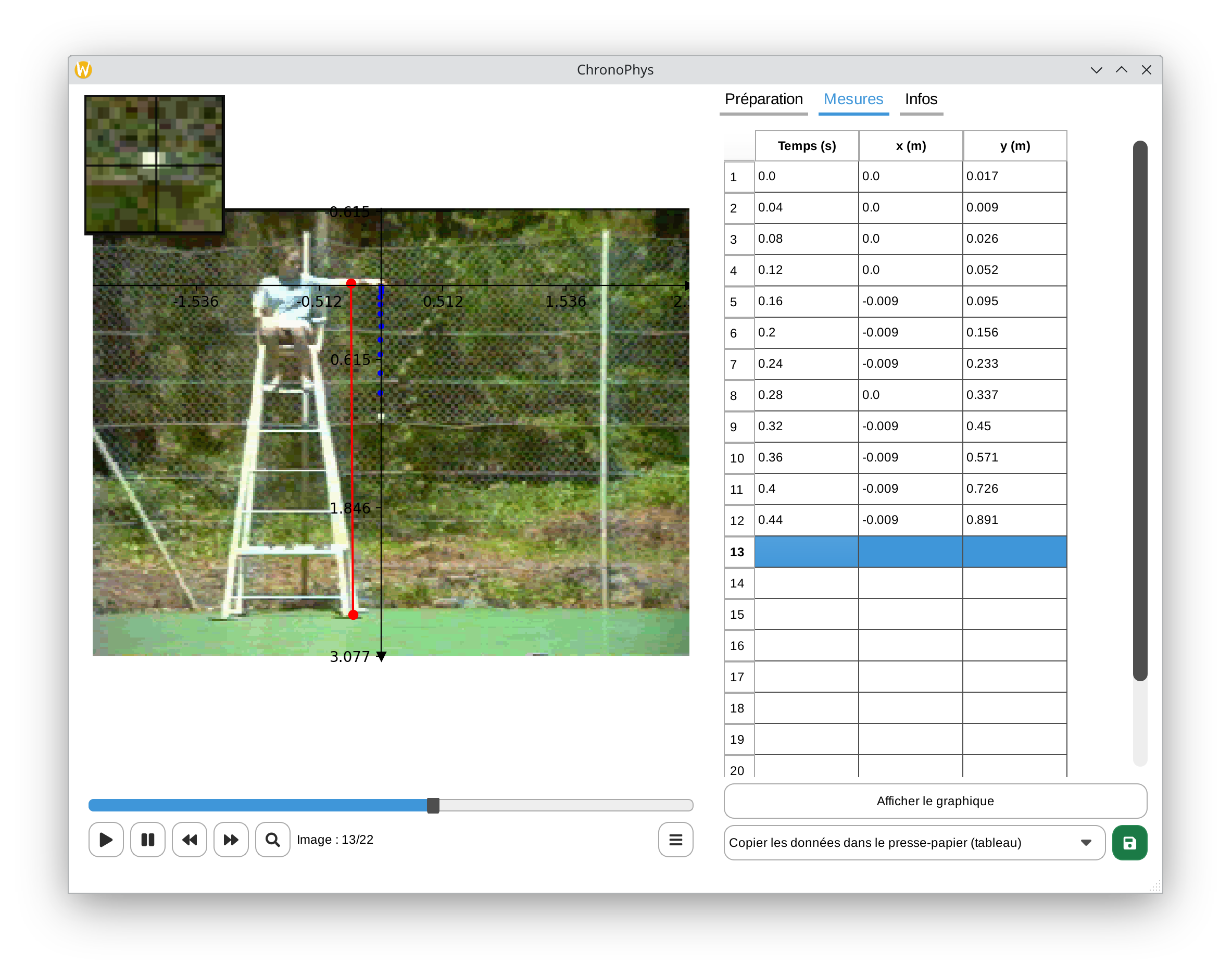Click the ChronoPhys app logo icon
1232x975 pixels.
click(83, 70)
